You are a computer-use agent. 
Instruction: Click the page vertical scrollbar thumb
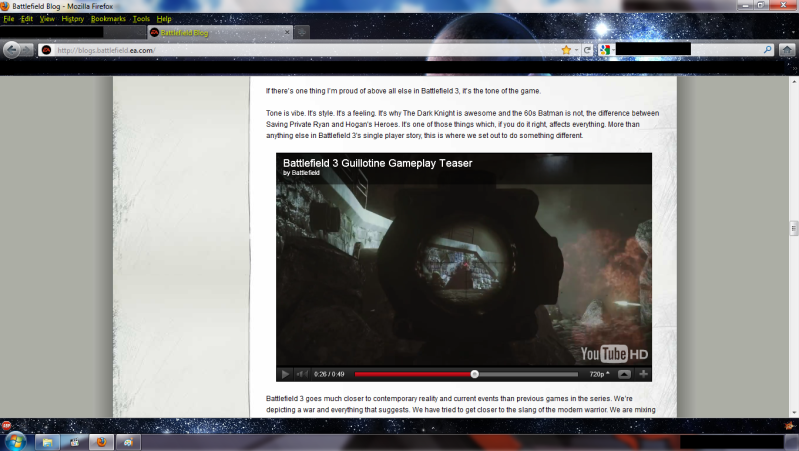(x=793, y=228)
